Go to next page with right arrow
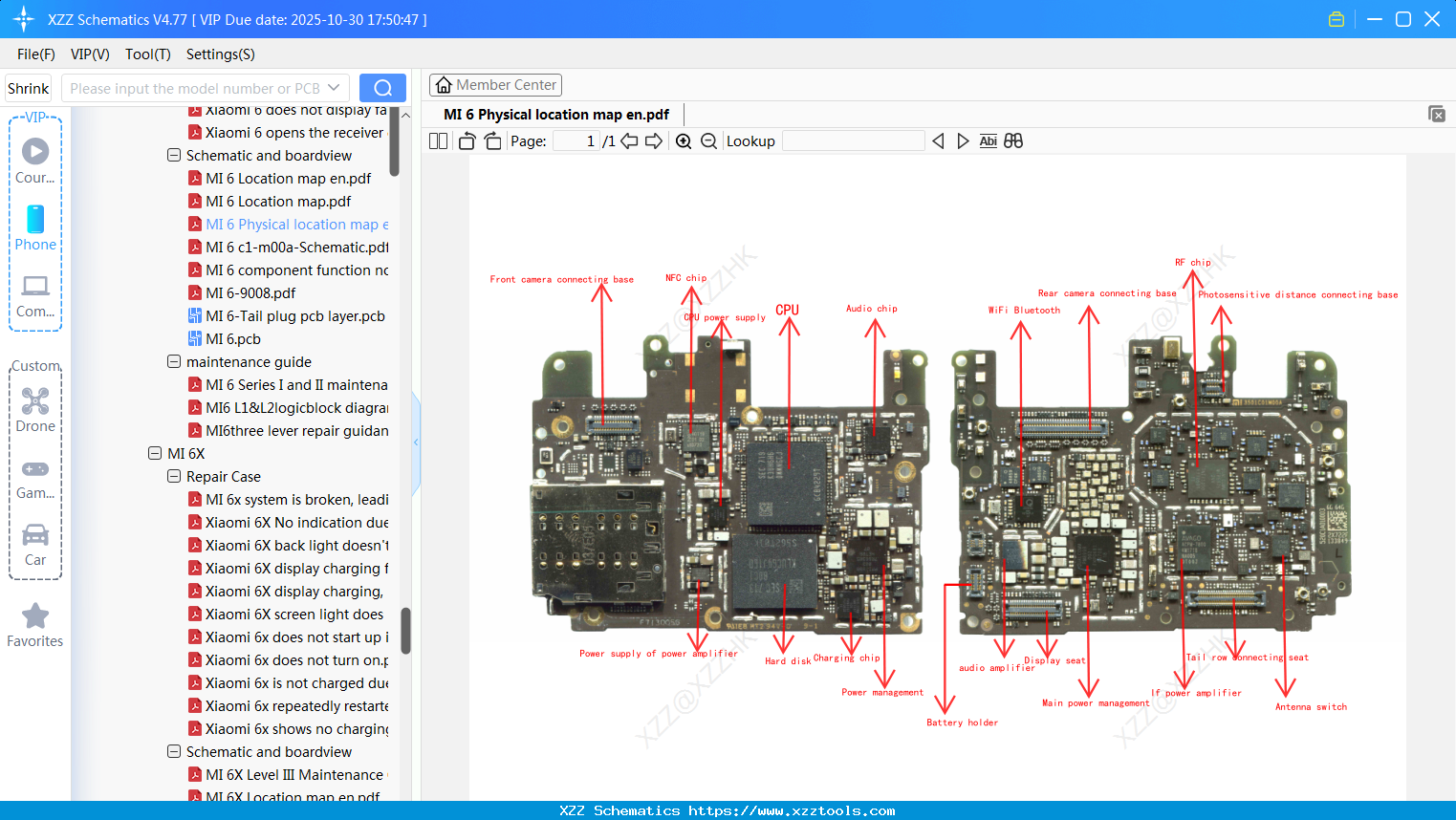 click(654, 141)
